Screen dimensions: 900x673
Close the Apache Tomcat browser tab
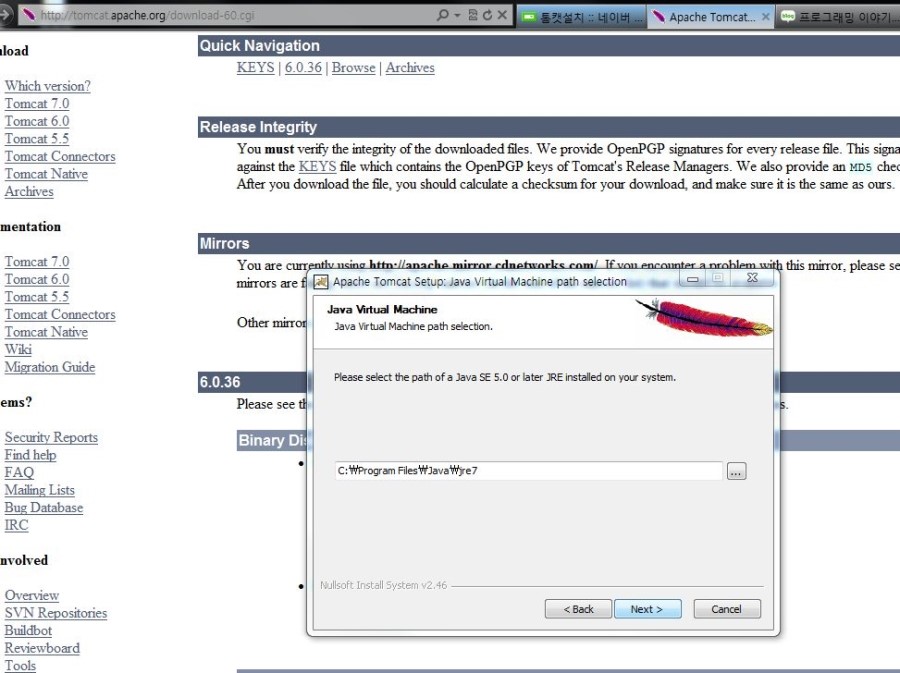coord(765,17)
